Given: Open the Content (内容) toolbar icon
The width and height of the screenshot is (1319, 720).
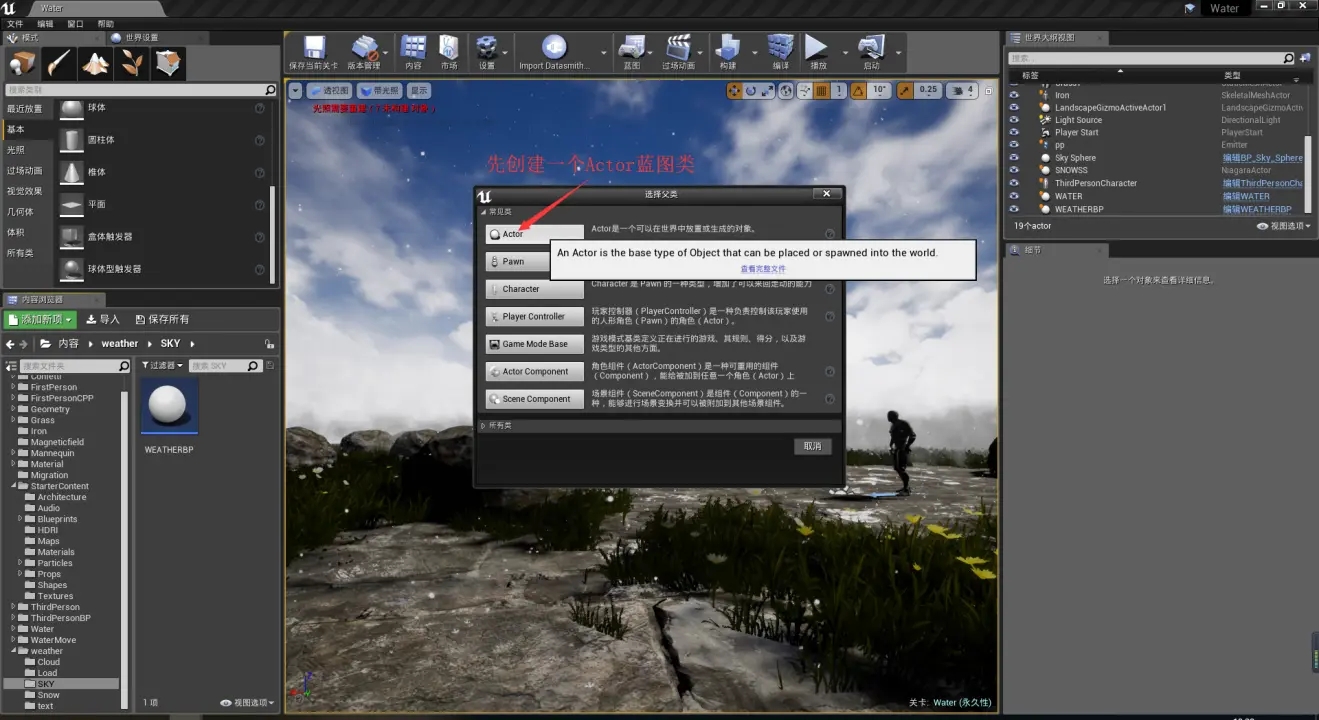Looking at the screenshot, I should 413,51.
